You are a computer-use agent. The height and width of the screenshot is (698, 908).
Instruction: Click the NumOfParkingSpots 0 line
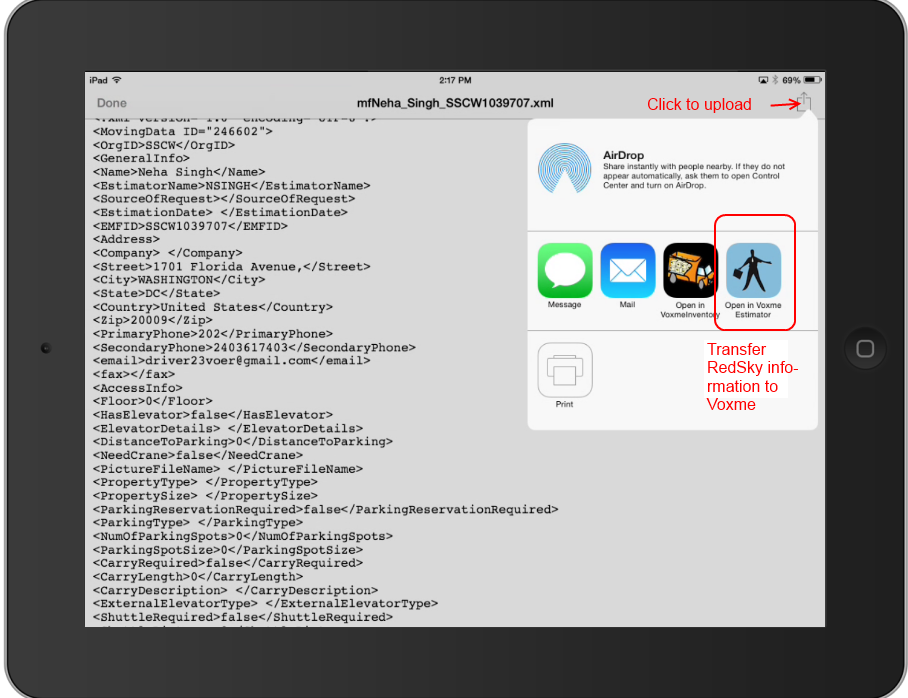click(x=243, y=536)
